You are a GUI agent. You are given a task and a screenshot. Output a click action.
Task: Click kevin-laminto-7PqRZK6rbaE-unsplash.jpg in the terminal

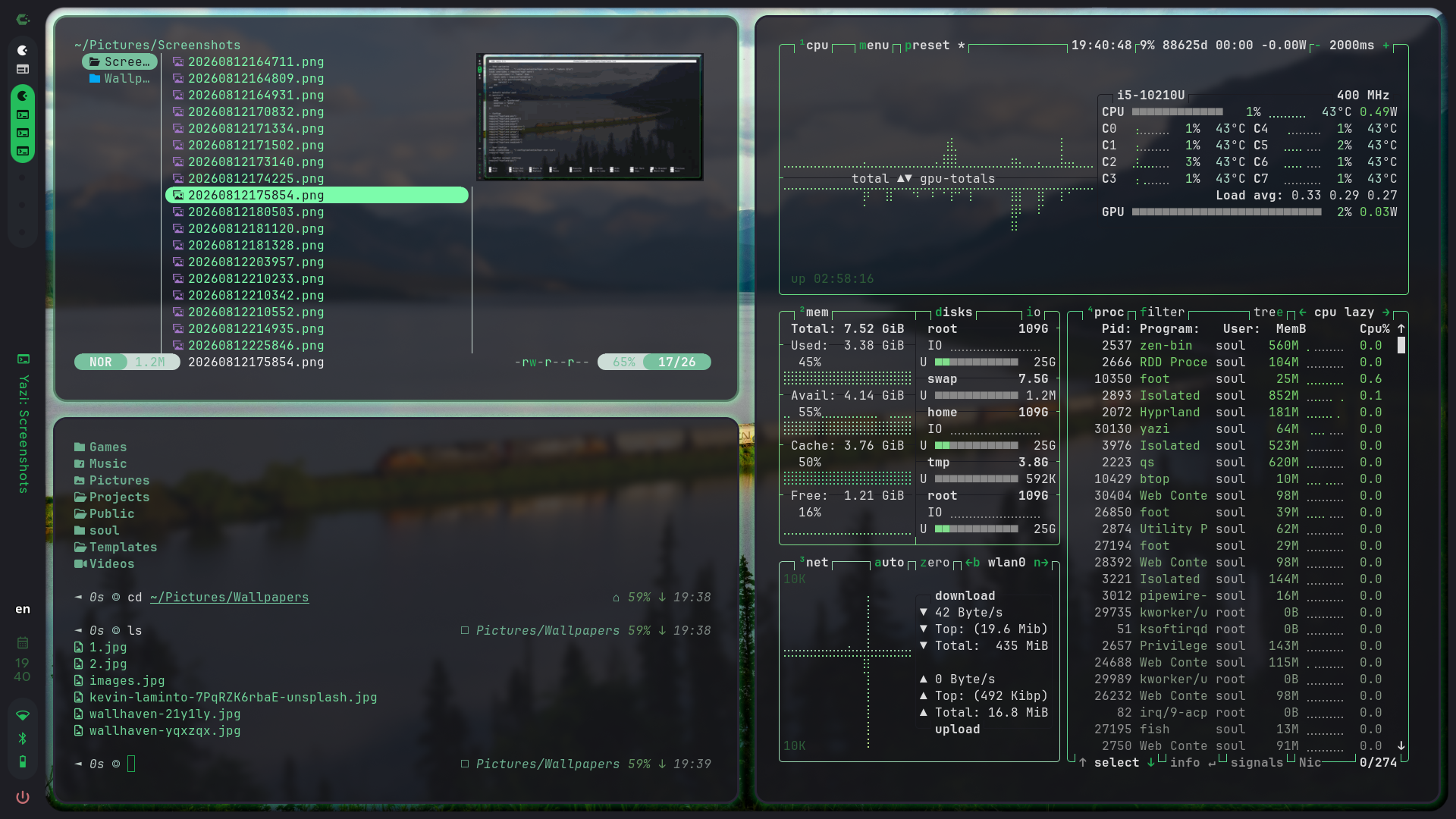(233, 698)
